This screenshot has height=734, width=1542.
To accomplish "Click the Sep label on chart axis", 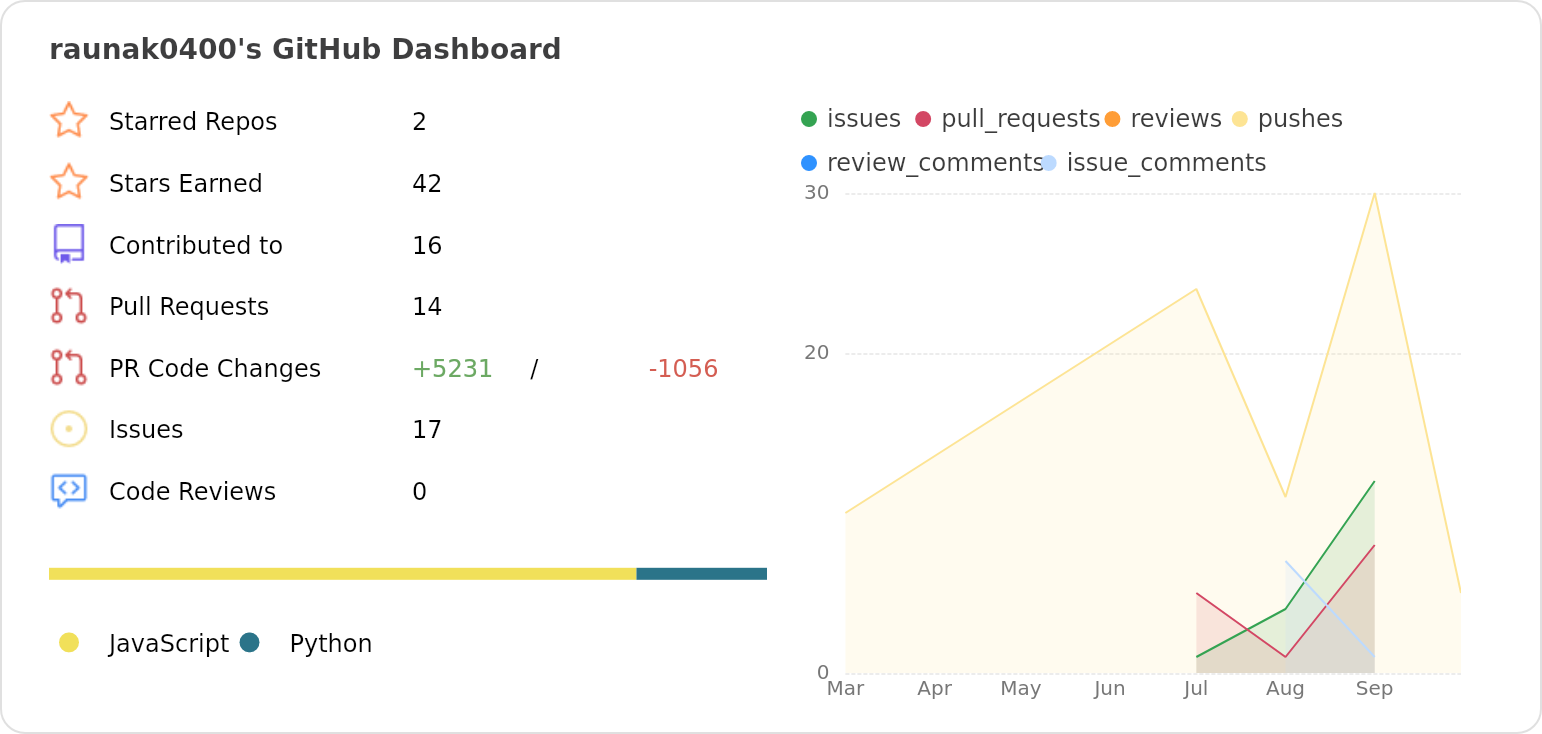I will [x=1374, y=689].
